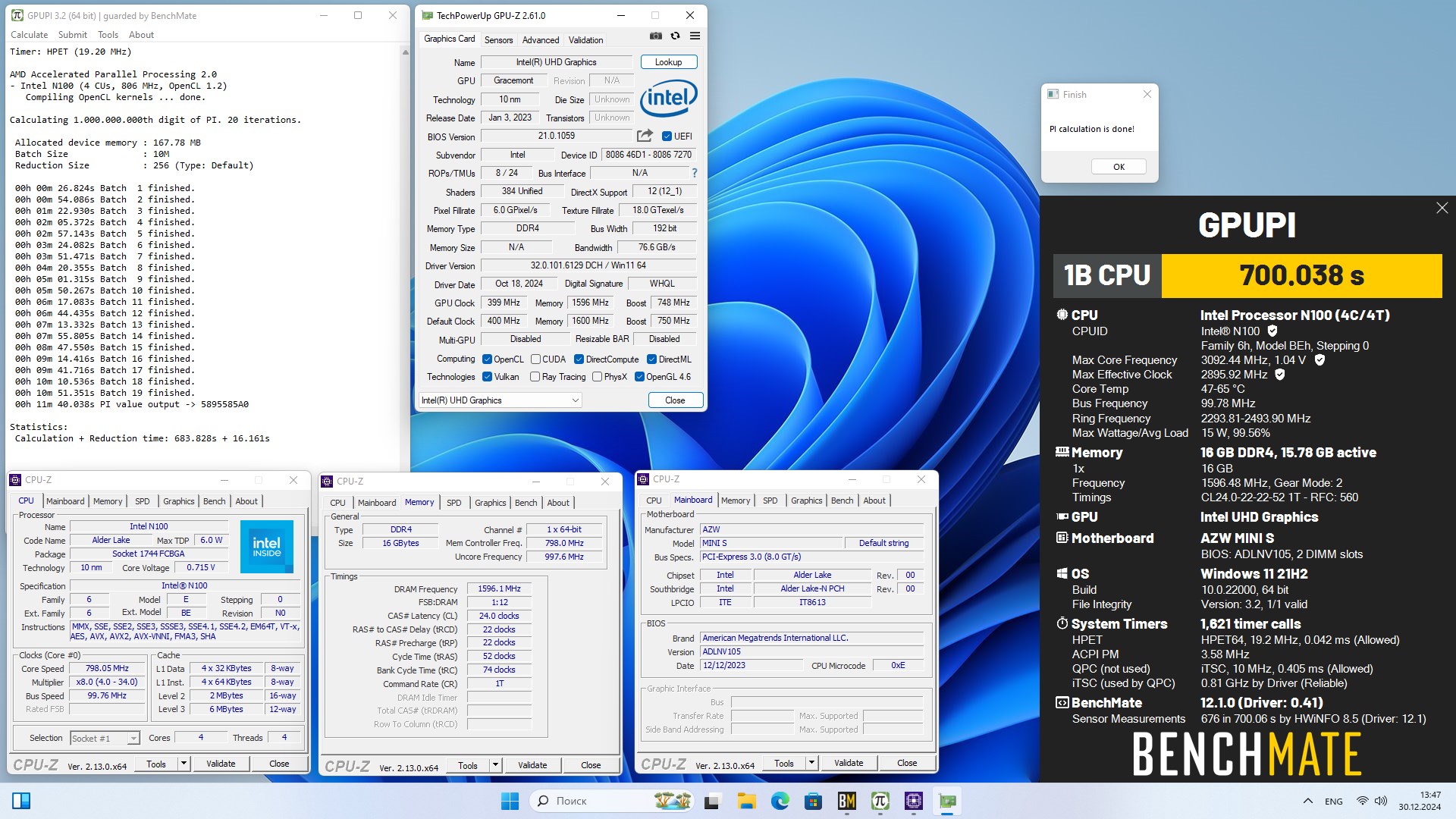Open SPD tab in CPU-Z Memory window
The image size is (1456, 819).
pyautogui.click(x=454, y=503)
